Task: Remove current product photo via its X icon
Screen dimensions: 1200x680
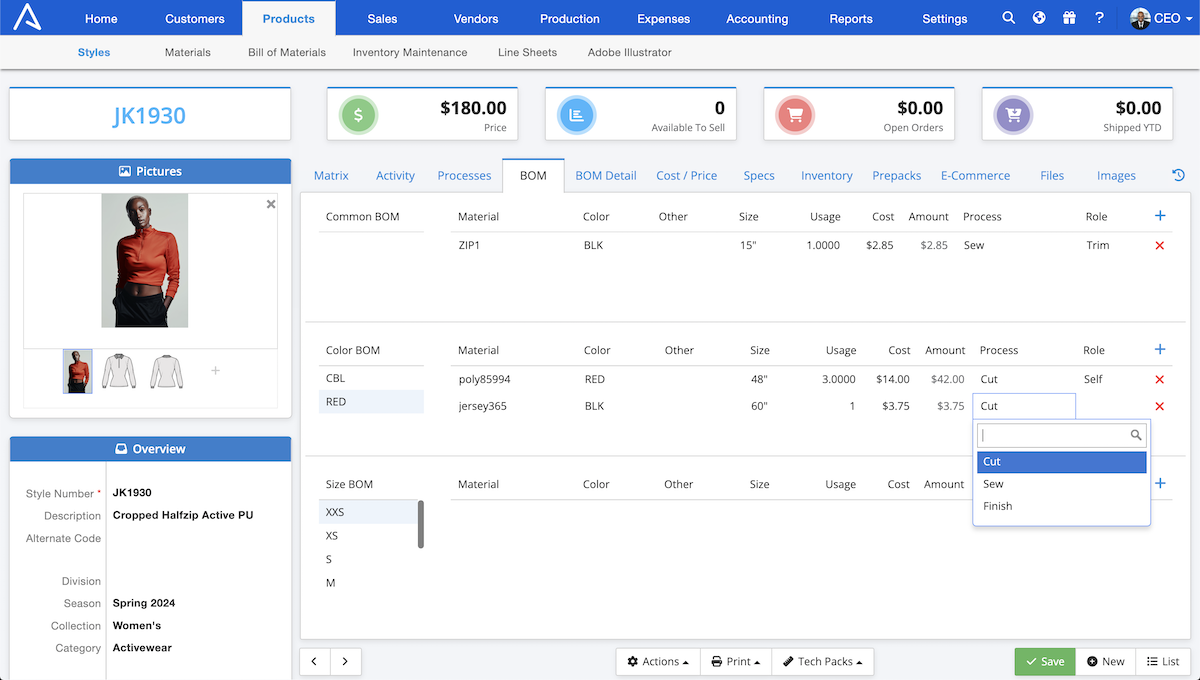Action: (270, 203)
